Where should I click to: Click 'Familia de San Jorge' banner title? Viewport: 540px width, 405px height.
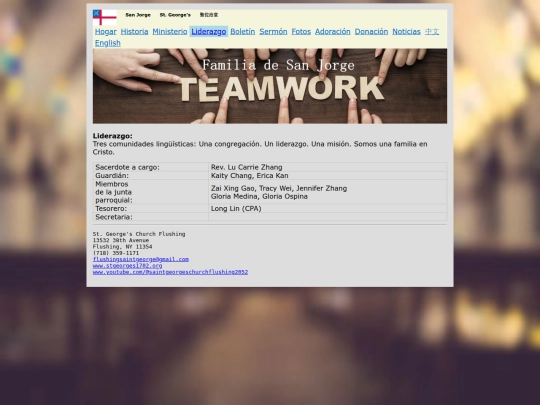[278, 65]
